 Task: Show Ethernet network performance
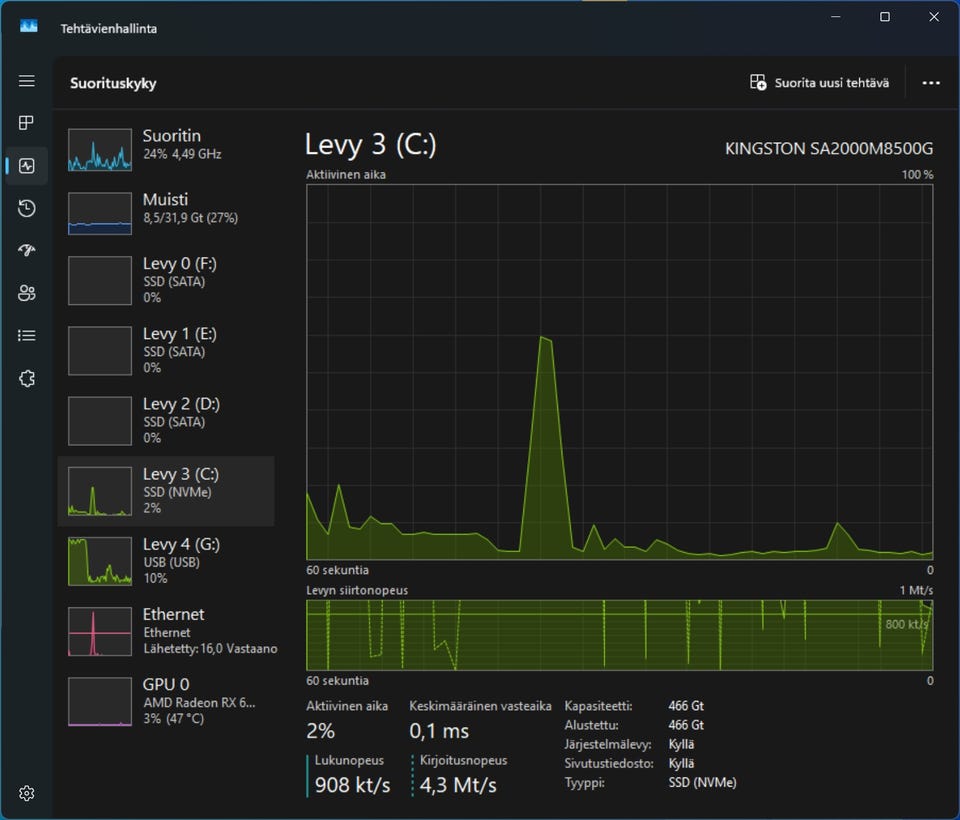(x=166, y=631)
